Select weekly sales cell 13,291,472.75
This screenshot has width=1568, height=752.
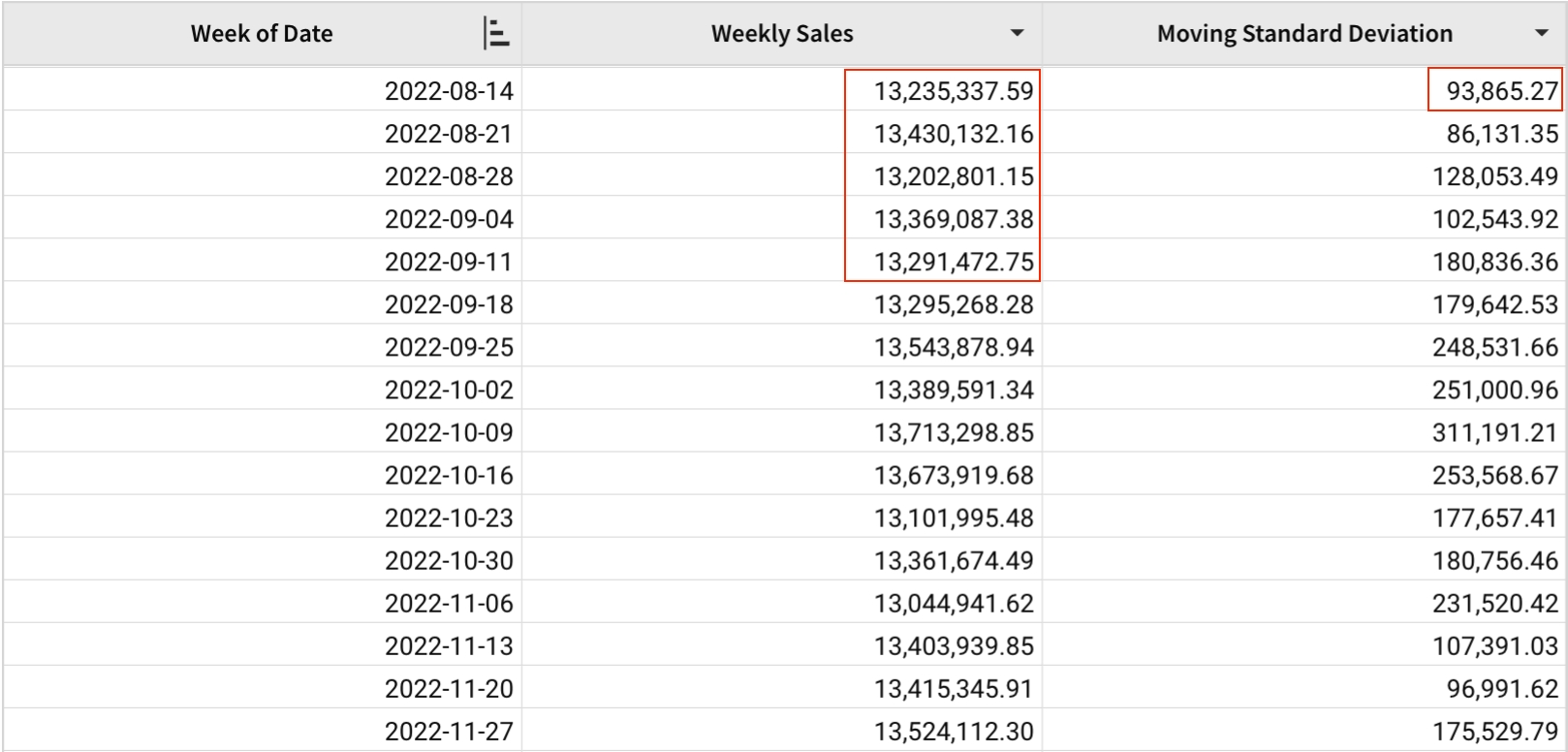click(954, 262)
